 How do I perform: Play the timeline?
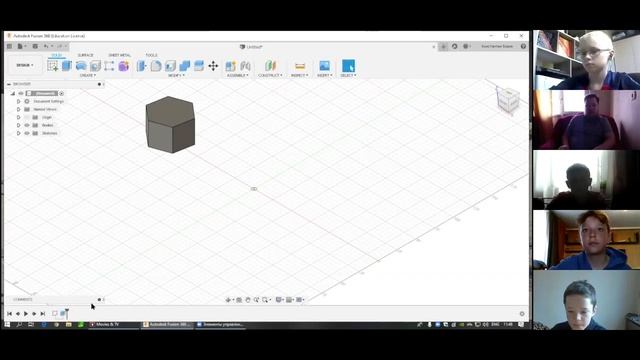click(x=26, y=314)
